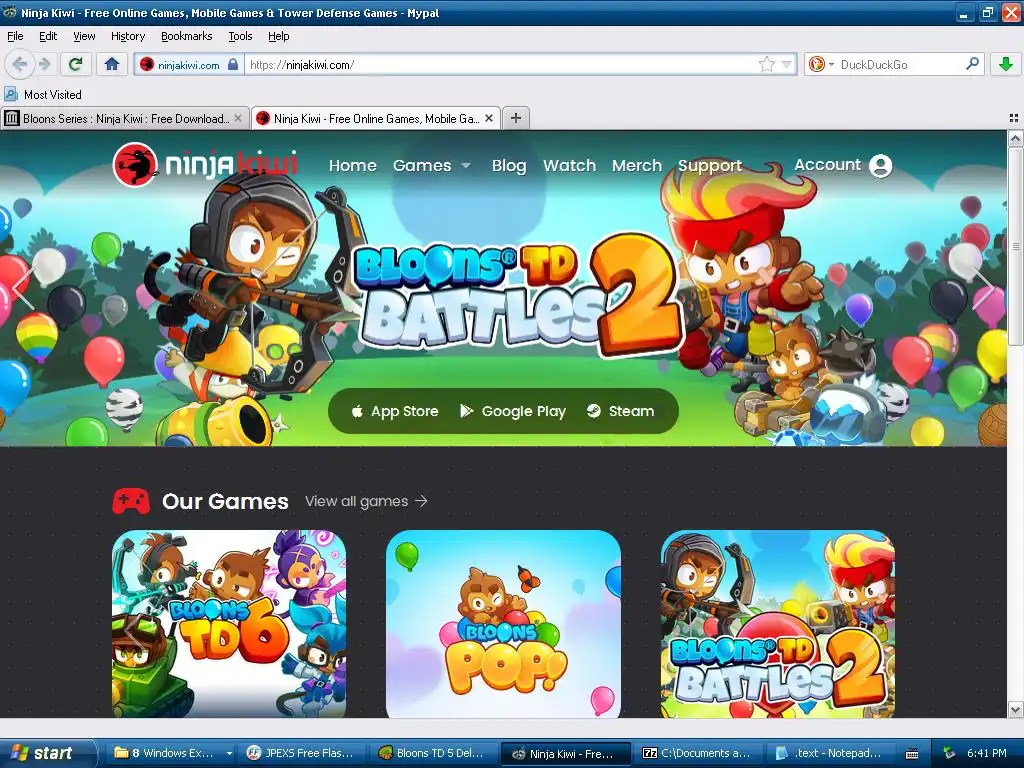
Task: Click the DuckDuckGo search field
Action: 900,64
